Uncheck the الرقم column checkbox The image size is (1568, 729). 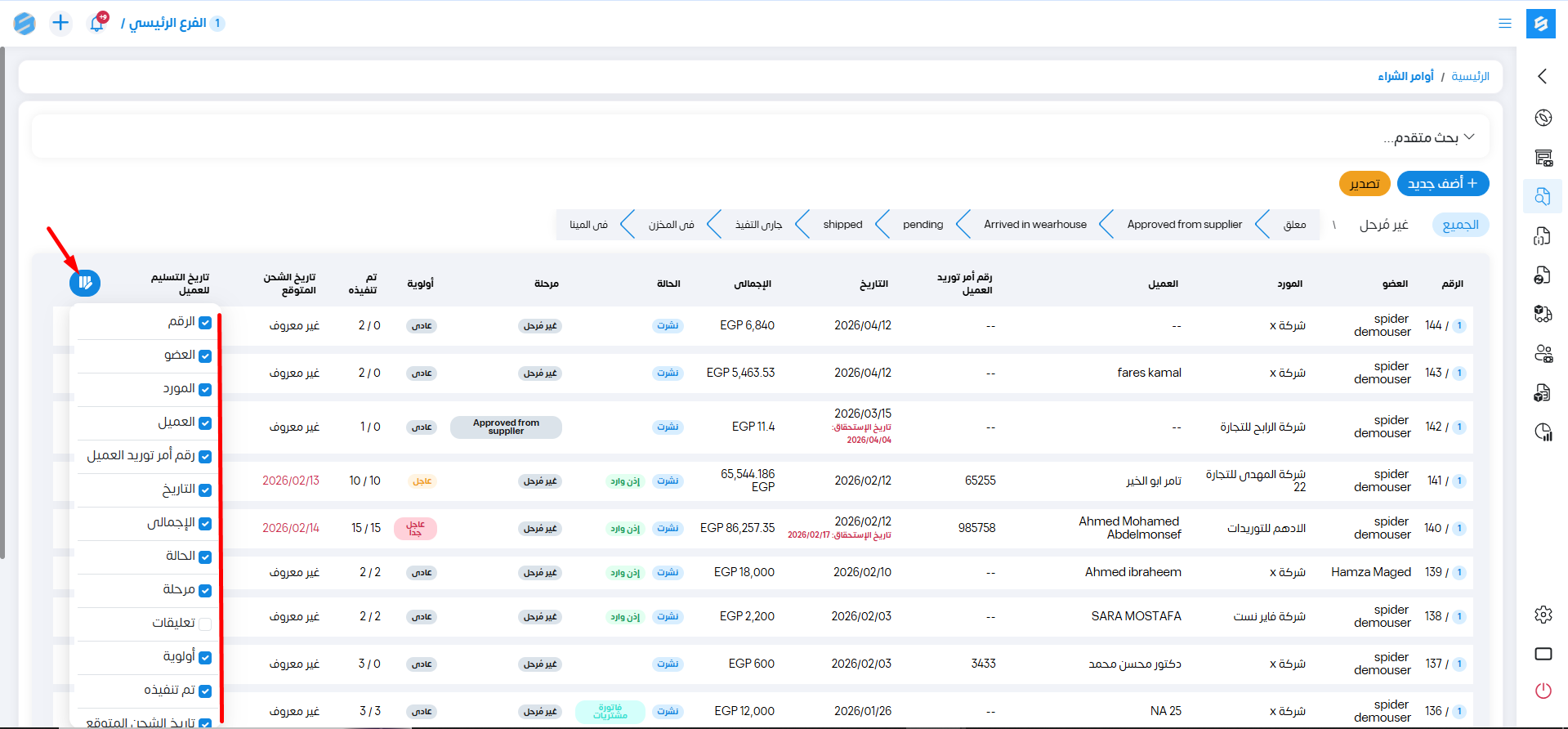coord(205,323)
